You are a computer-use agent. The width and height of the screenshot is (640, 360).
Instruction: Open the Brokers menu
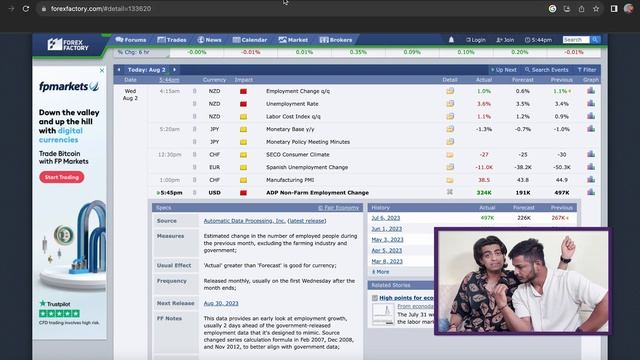click(x=336, y=40)
